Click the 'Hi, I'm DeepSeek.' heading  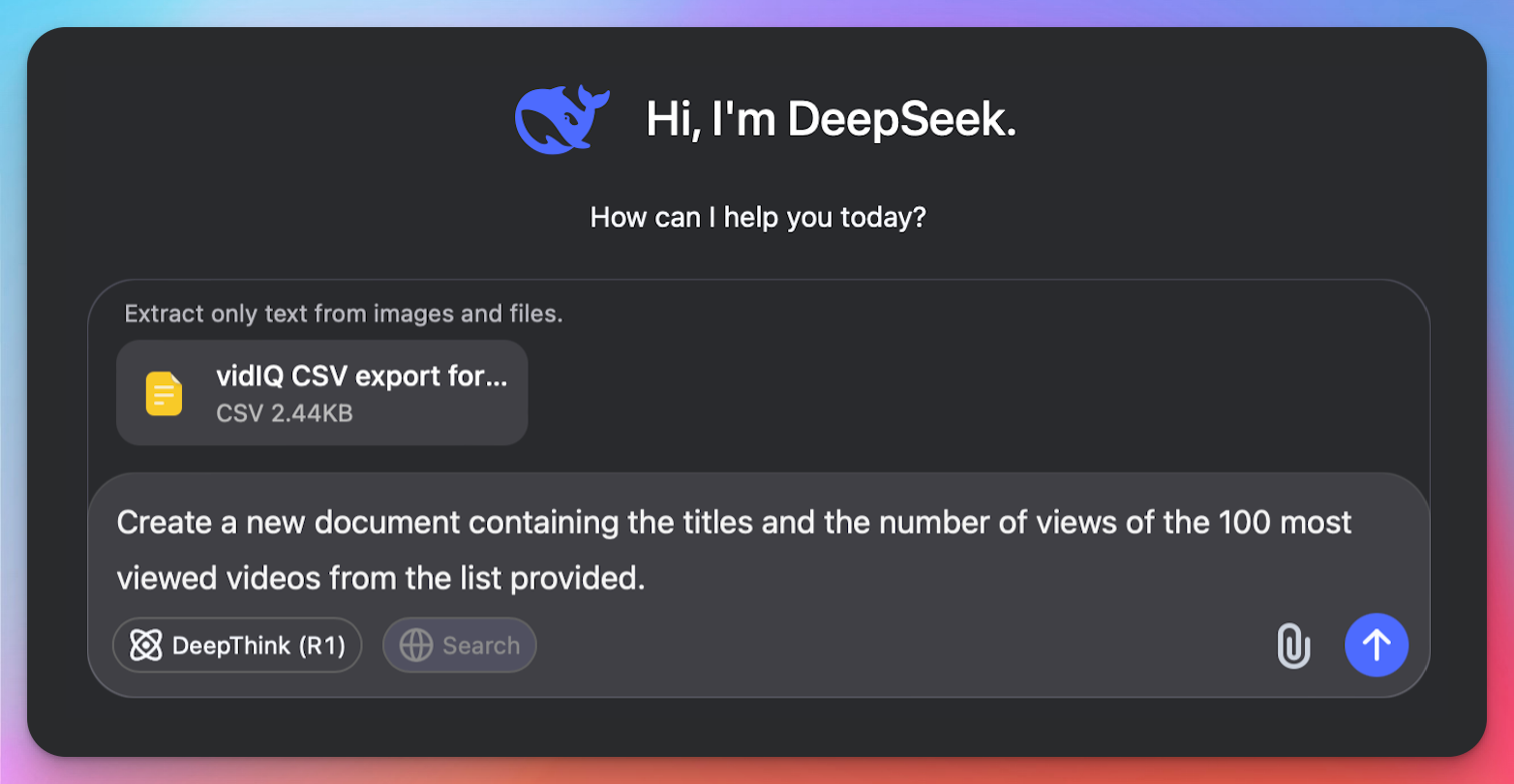pyautogui.click(x=831, y=120)
